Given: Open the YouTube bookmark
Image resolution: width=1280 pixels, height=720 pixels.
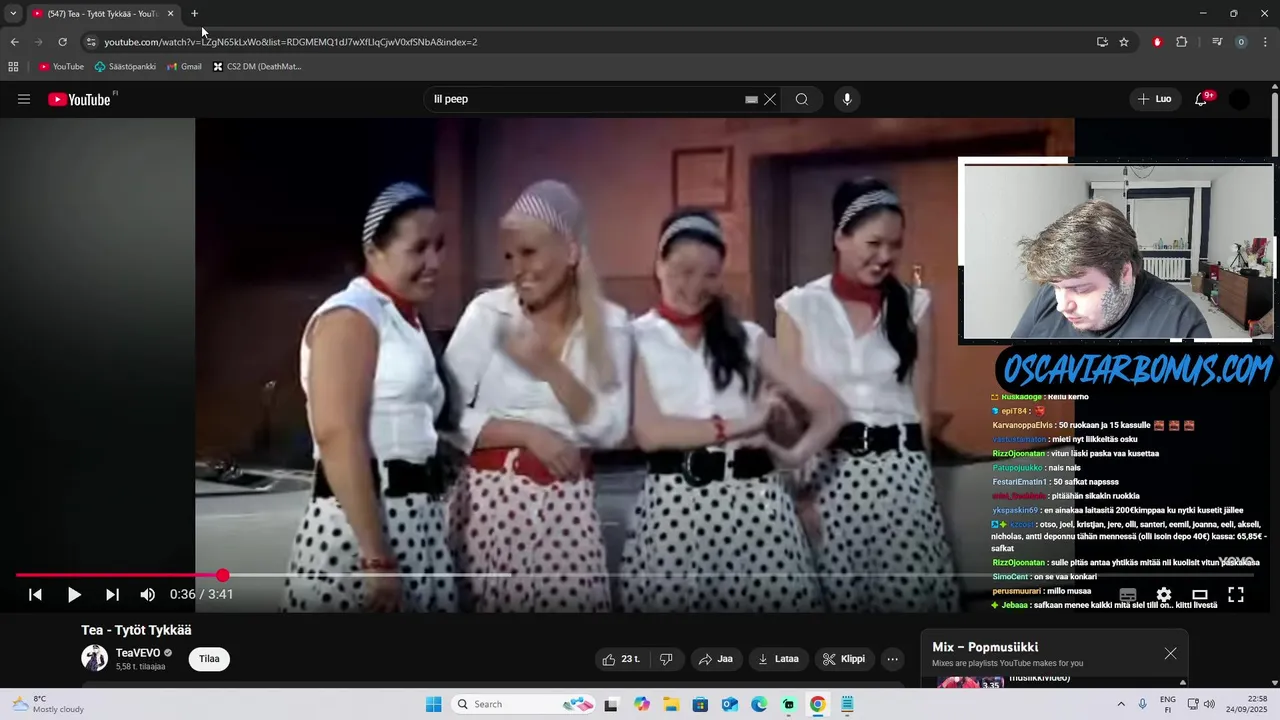Looking at the screenshot, I should [61, 67].
